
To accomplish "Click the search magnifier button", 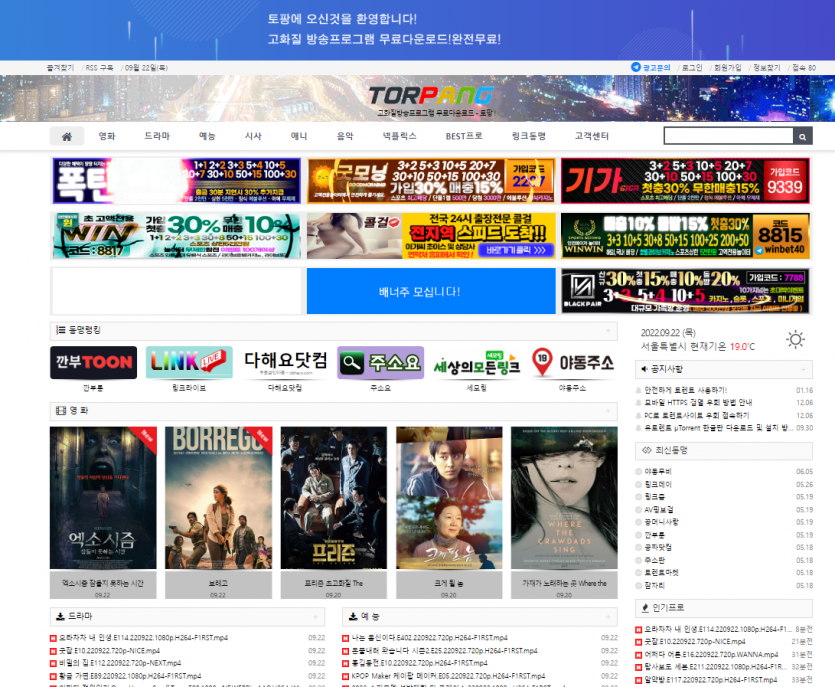I will [802, 136].
